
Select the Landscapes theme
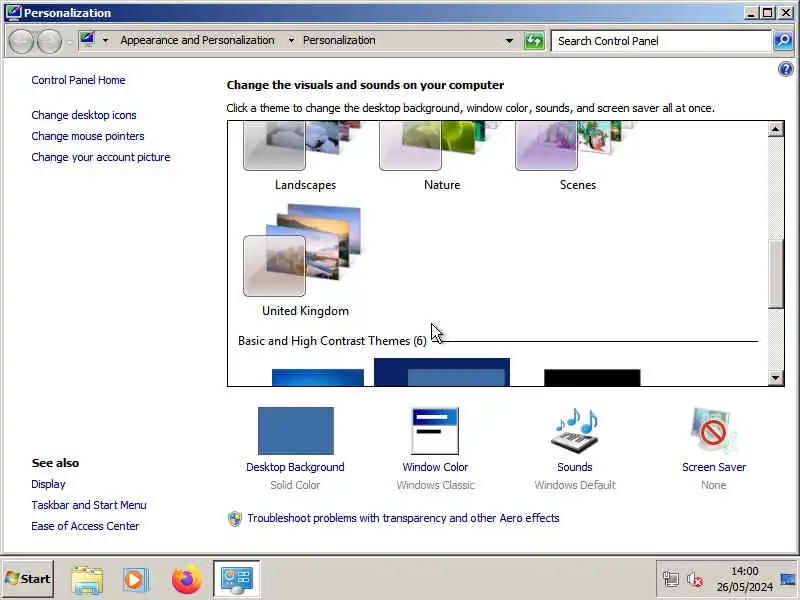305,156
